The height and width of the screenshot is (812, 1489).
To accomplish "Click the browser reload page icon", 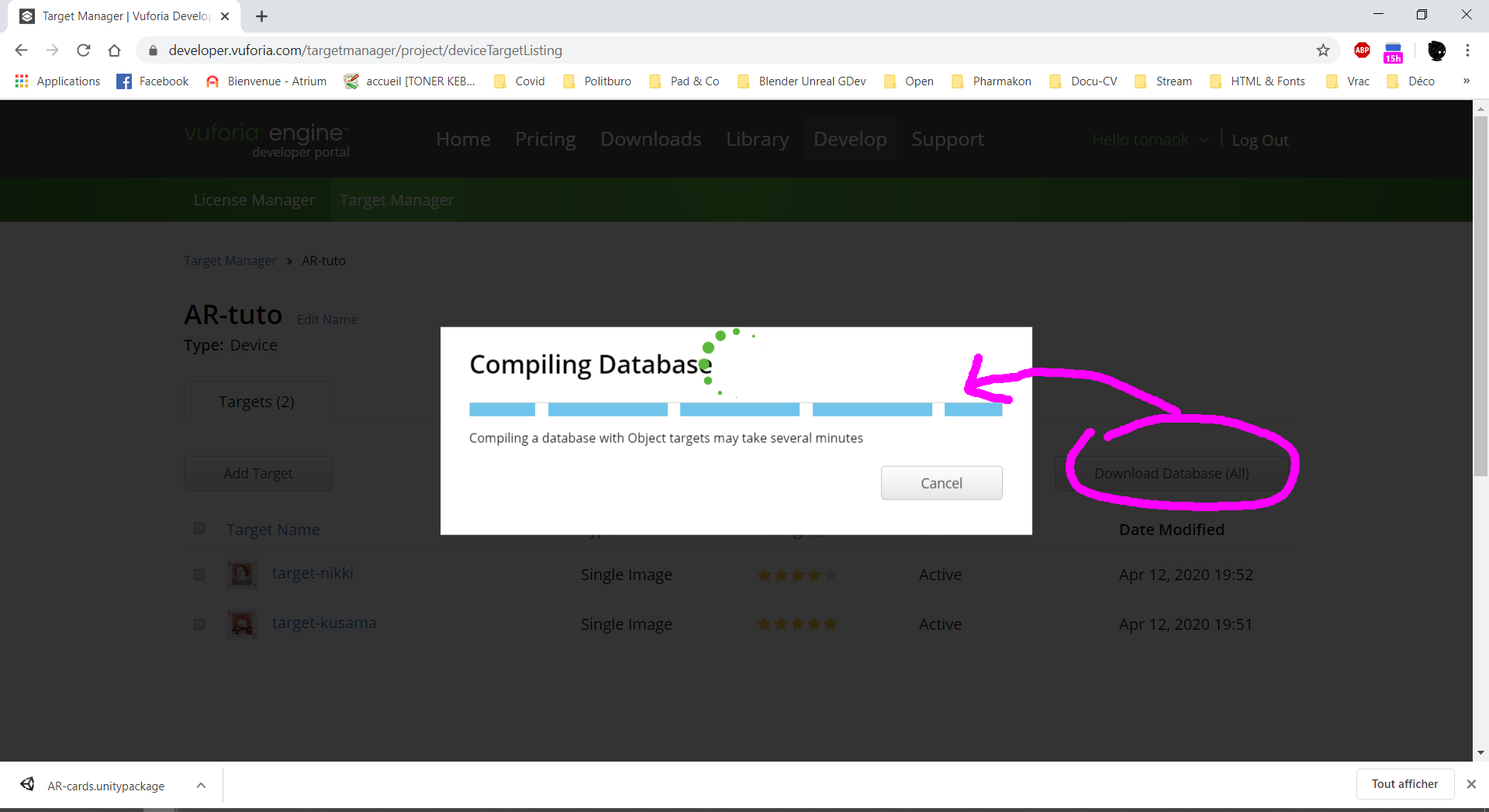I will click(84, 50).
